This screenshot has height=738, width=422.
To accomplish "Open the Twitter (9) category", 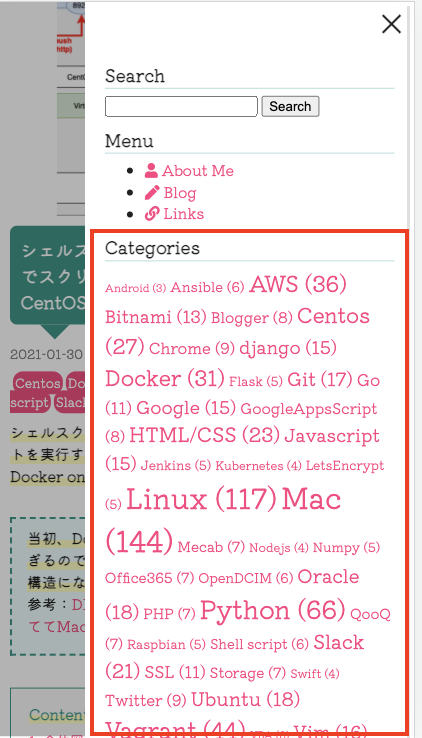I will 145,701.
